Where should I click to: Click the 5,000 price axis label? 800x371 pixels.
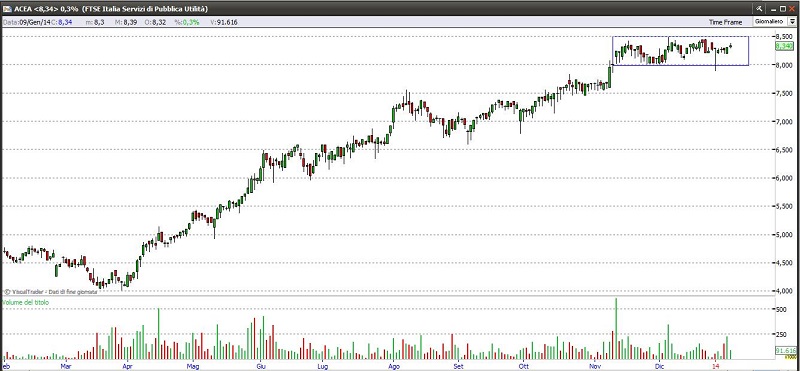(785, 235)
